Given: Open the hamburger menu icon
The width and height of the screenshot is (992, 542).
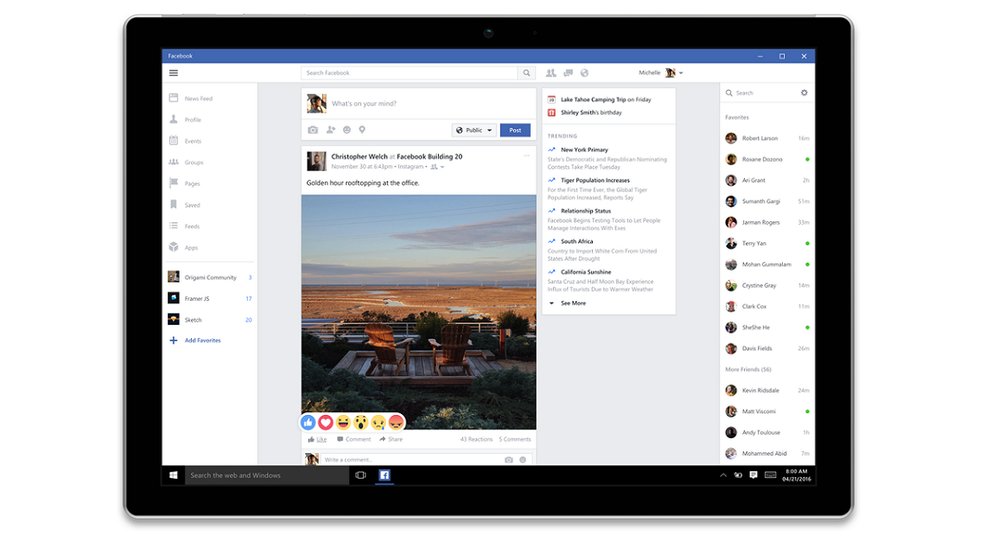Looking at the screenshot, I should [x=173, y=73].
